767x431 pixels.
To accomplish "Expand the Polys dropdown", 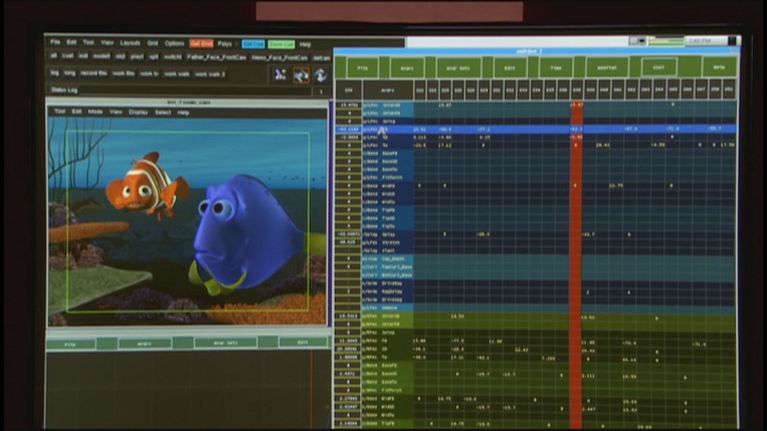I will pyautogui.click(x=226, y=44).
